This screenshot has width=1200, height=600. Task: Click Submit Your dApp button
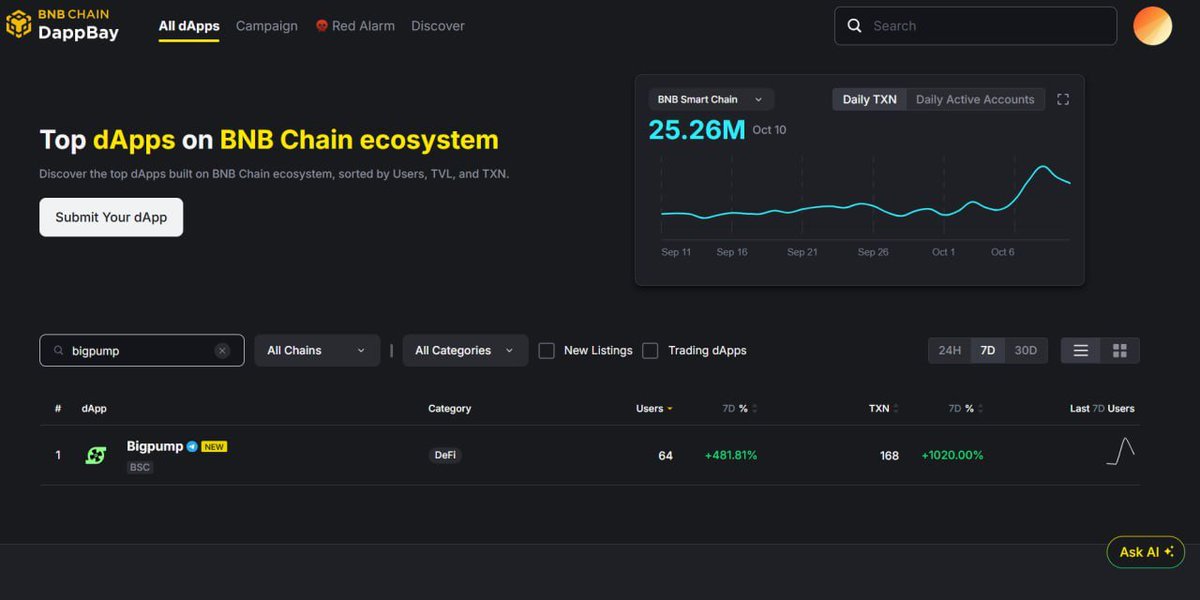(x=111, y=217)
